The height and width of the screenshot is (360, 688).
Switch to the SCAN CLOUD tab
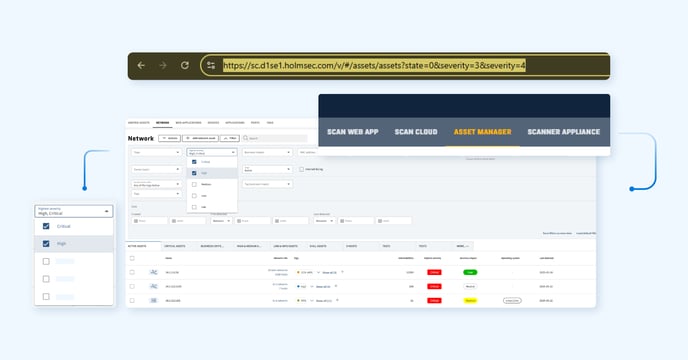tap(416, 132)
